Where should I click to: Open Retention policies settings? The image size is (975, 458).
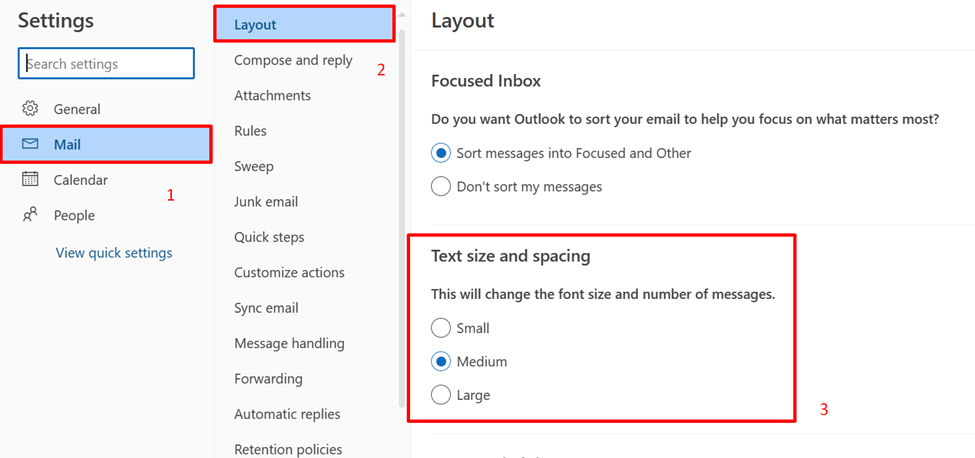pyautogui.click(x=288, y=449)
